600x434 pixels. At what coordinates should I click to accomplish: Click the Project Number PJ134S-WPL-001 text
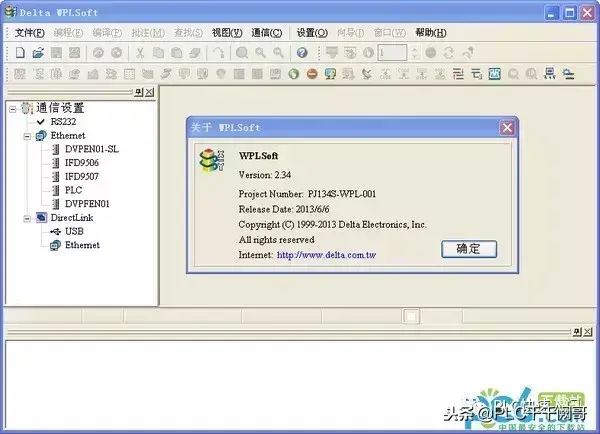click(307, 194)
